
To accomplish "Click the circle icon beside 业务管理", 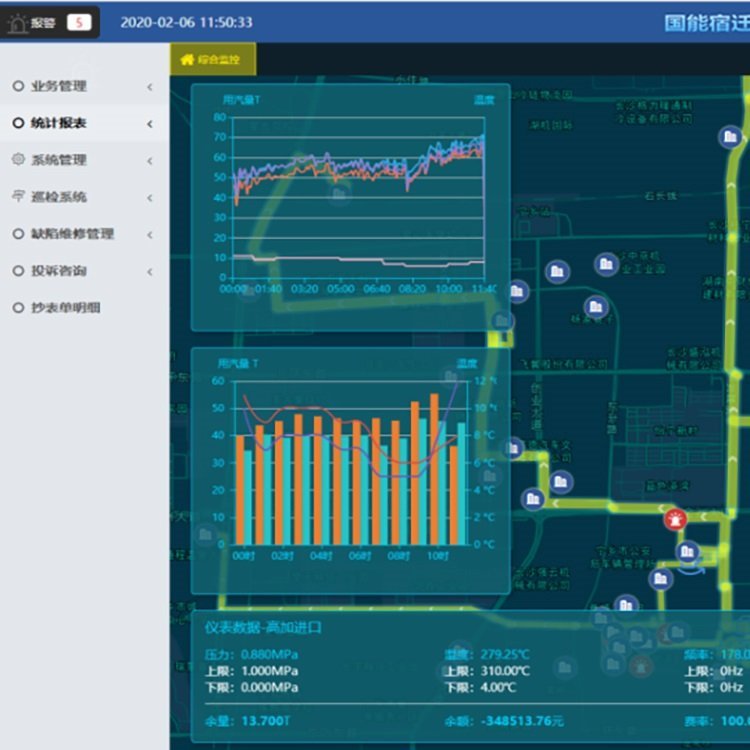I will pyautogui.click(x=18, y=86).
